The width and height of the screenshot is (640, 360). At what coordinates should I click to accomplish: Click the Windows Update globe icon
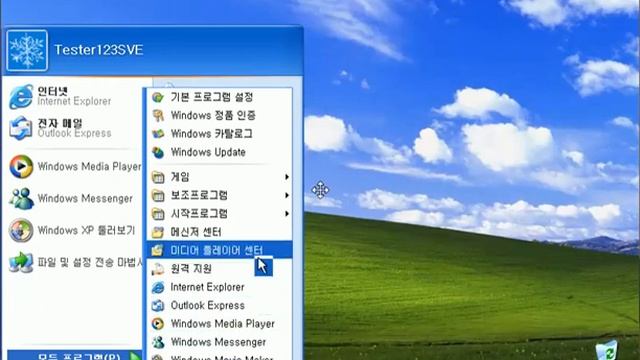pyautogui.click(x=158, y=152)
